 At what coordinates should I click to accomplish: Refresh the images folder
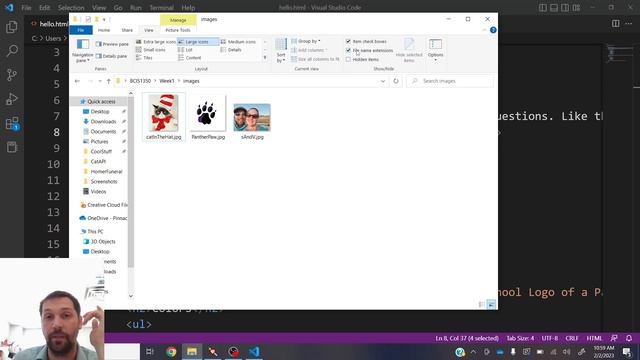tap(396, 81)
